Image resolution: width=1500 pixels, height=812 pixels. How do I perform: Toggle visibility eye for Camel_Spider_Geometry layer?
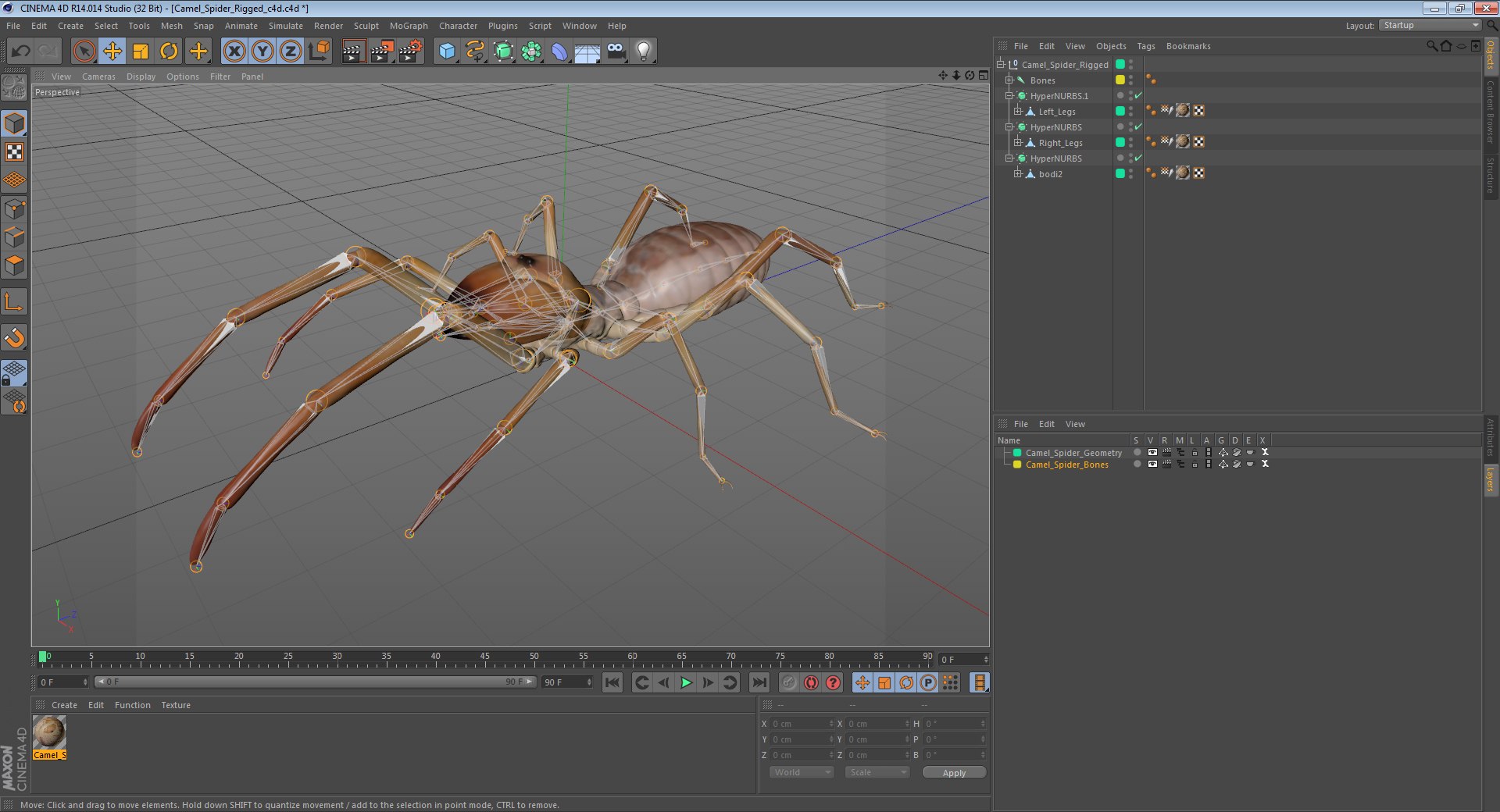coord(1152,453)
